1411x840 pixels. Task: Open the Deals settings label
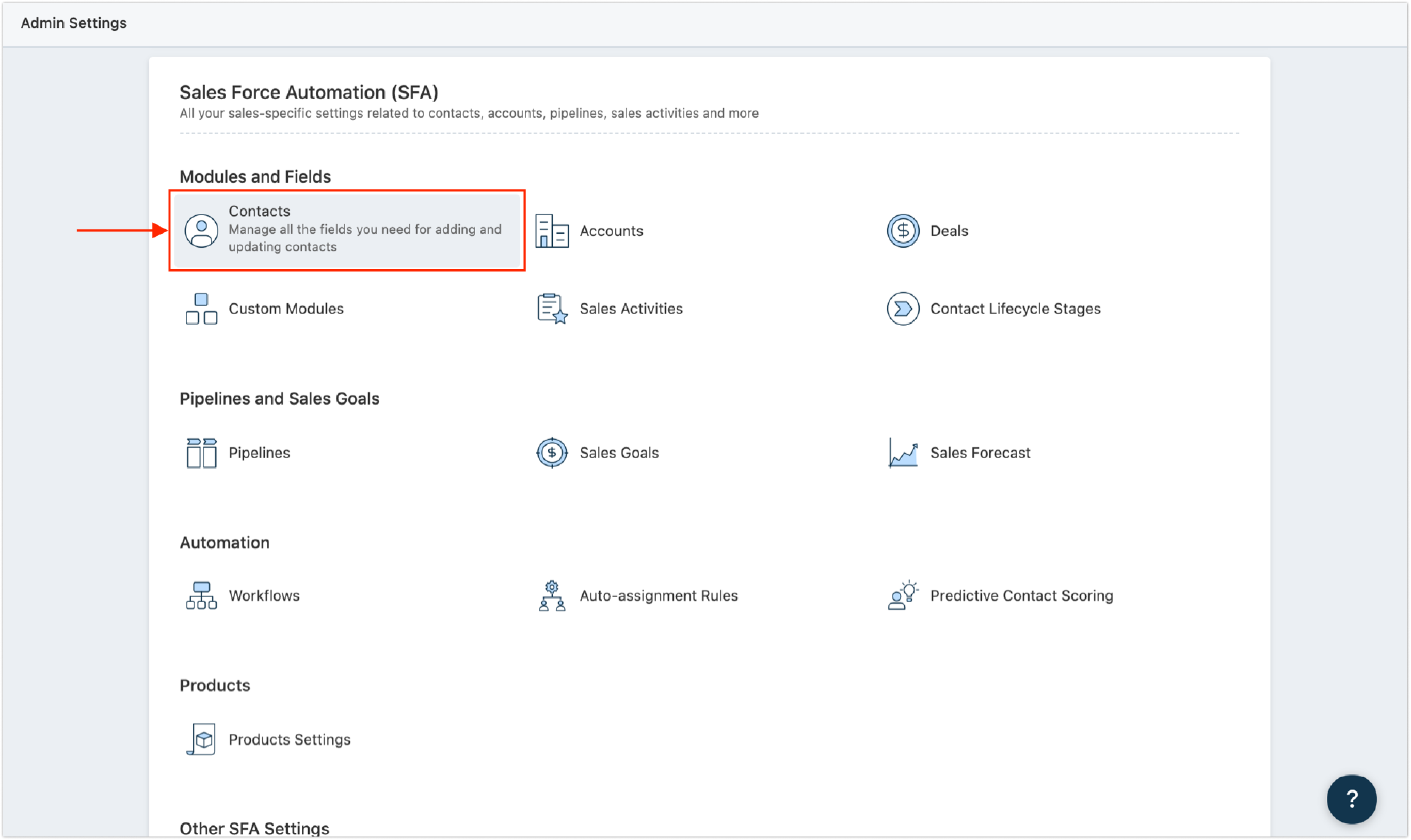(x=949, y=231)
